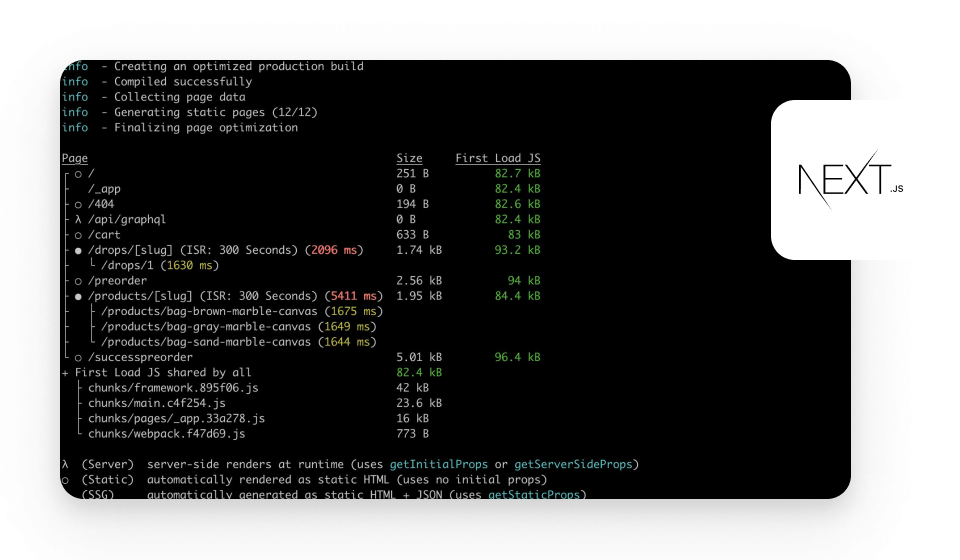This screenshot has height=560, width=960.
Task: Click the chunks/webpack.f47d69.js entry
Action: click(166, 434)
